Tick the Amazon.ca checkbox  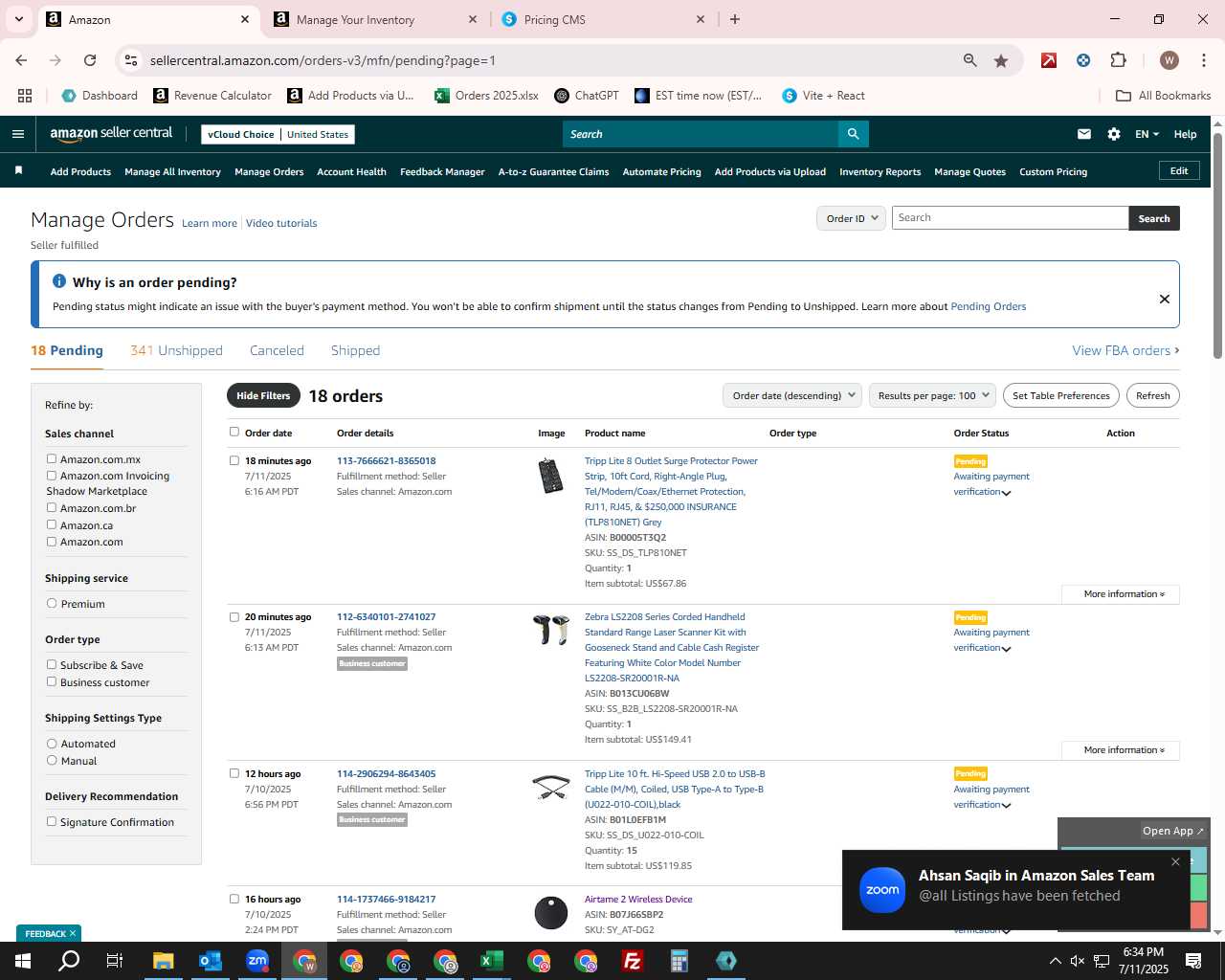52,524
